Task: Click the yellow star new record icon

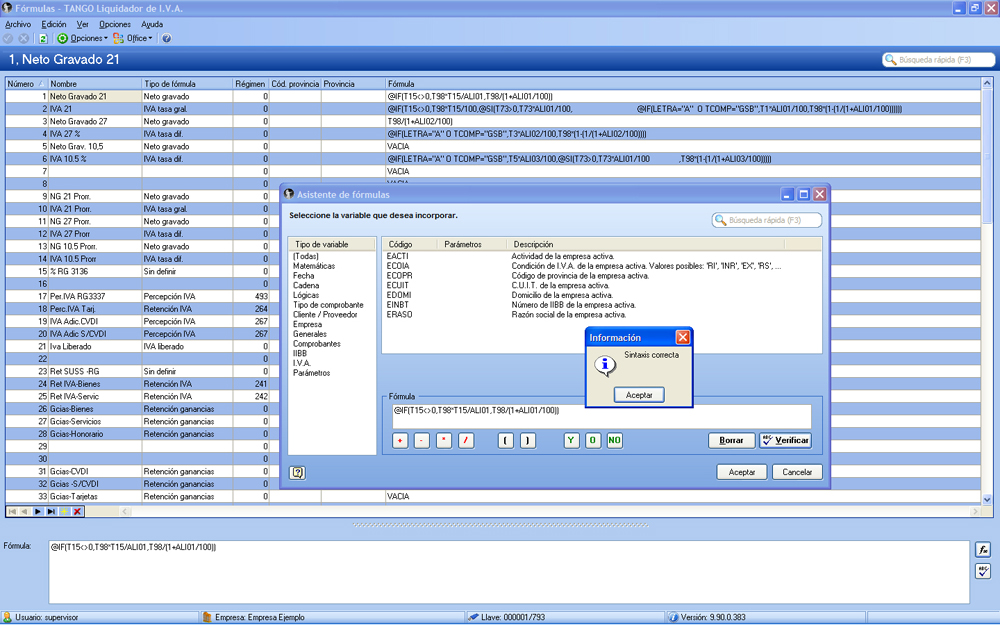Action: click(x=64, y=511)
